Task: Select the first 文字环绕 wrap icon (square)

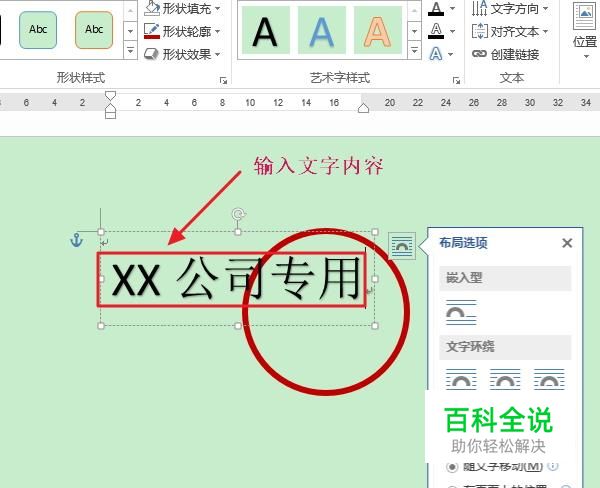Action: click(x=461, y=379)
